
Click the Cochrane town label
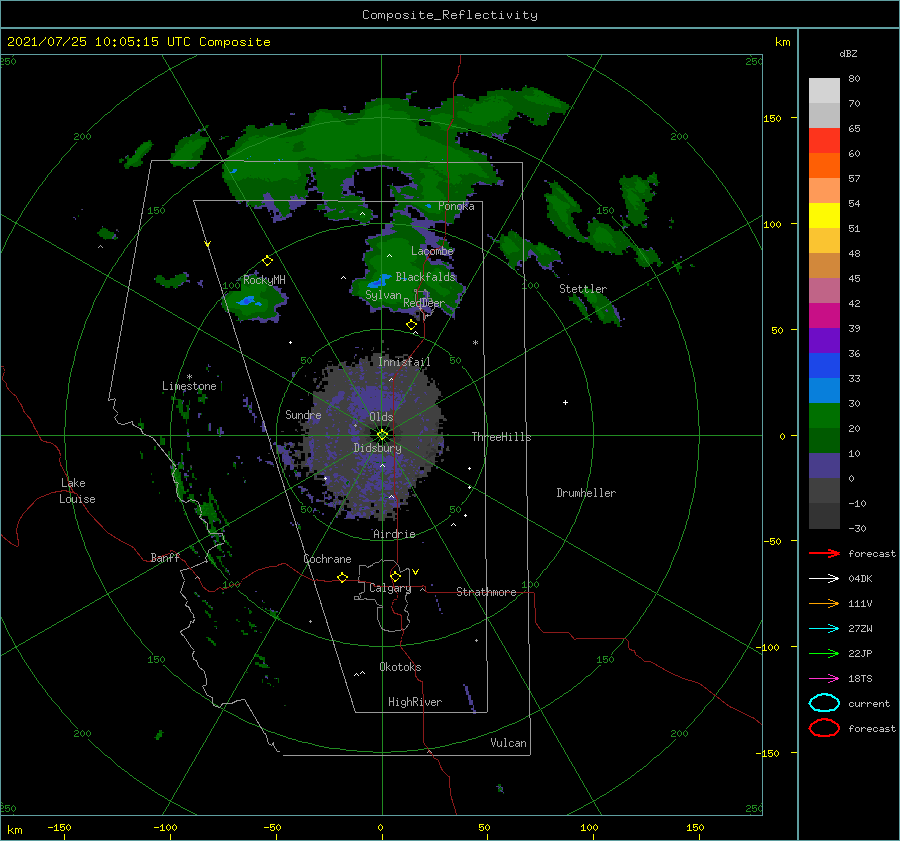pyautogui.click(x=327, y=559)
